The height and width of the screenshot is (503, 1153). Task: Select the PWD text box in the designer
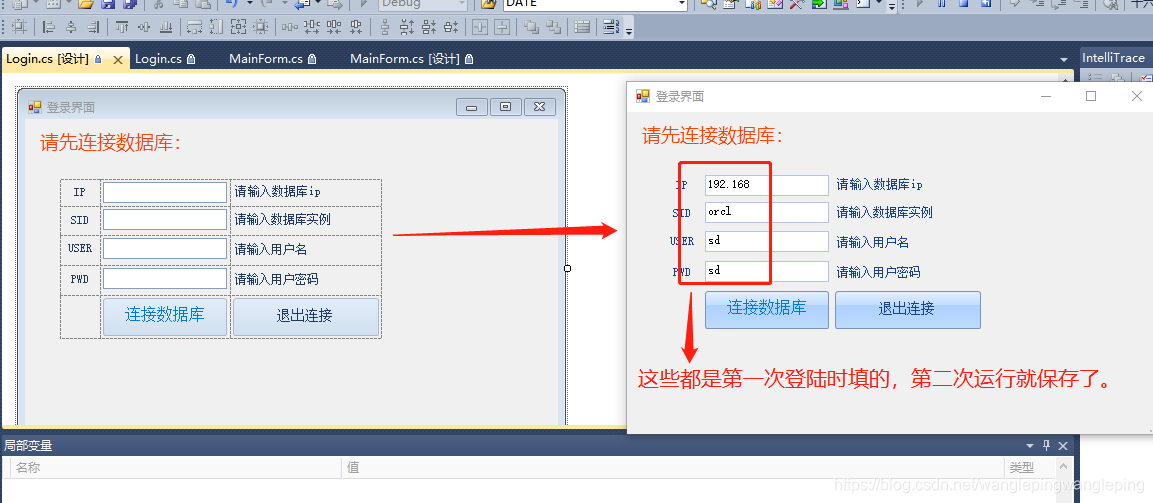(x=165, y=279)
